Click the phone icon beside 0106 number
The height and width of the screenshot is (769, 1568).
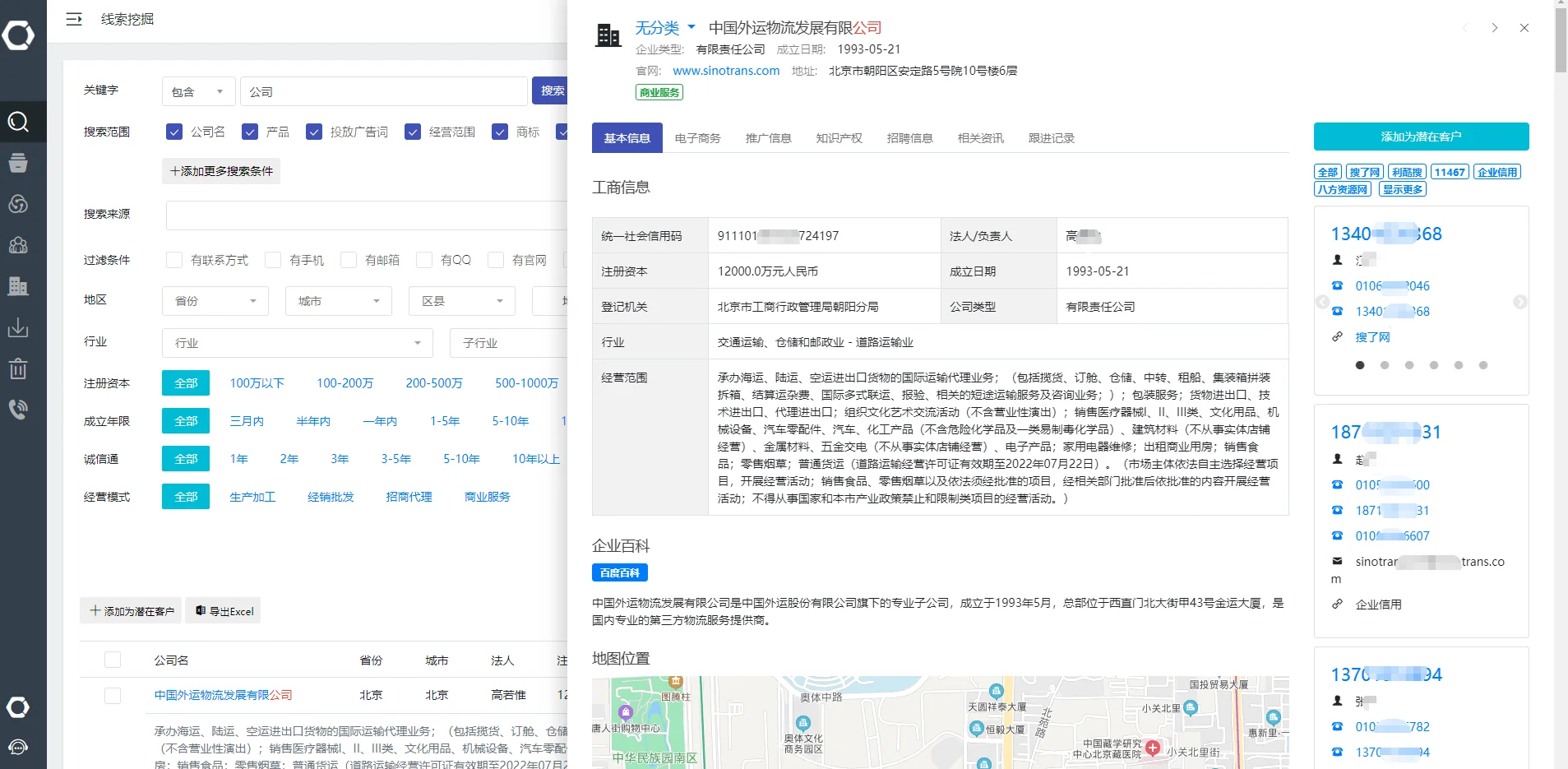click(x=1337, y=285)
